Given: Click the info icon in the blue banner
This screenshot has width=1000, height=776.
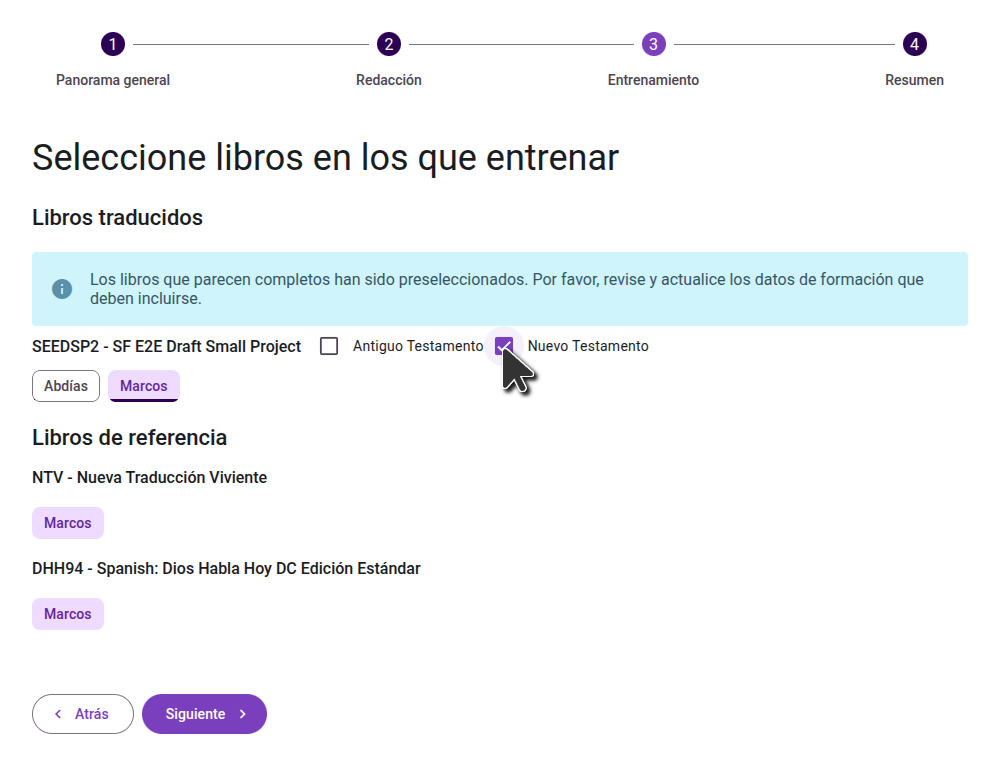Looking at the screenshot, I should (x=62, y=289).
